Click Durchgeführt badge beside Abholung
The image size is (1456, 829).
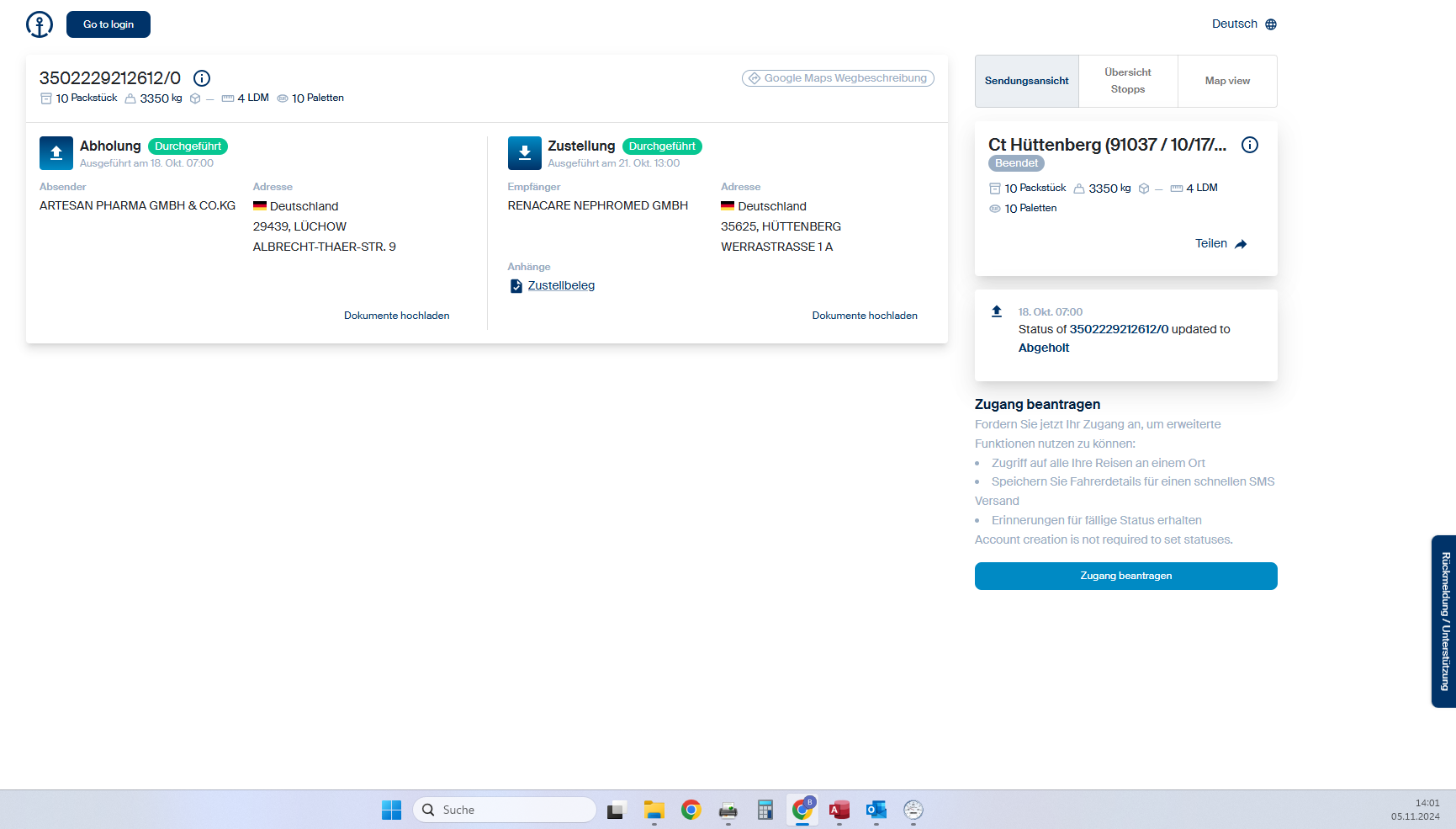[x=188, y=146]
